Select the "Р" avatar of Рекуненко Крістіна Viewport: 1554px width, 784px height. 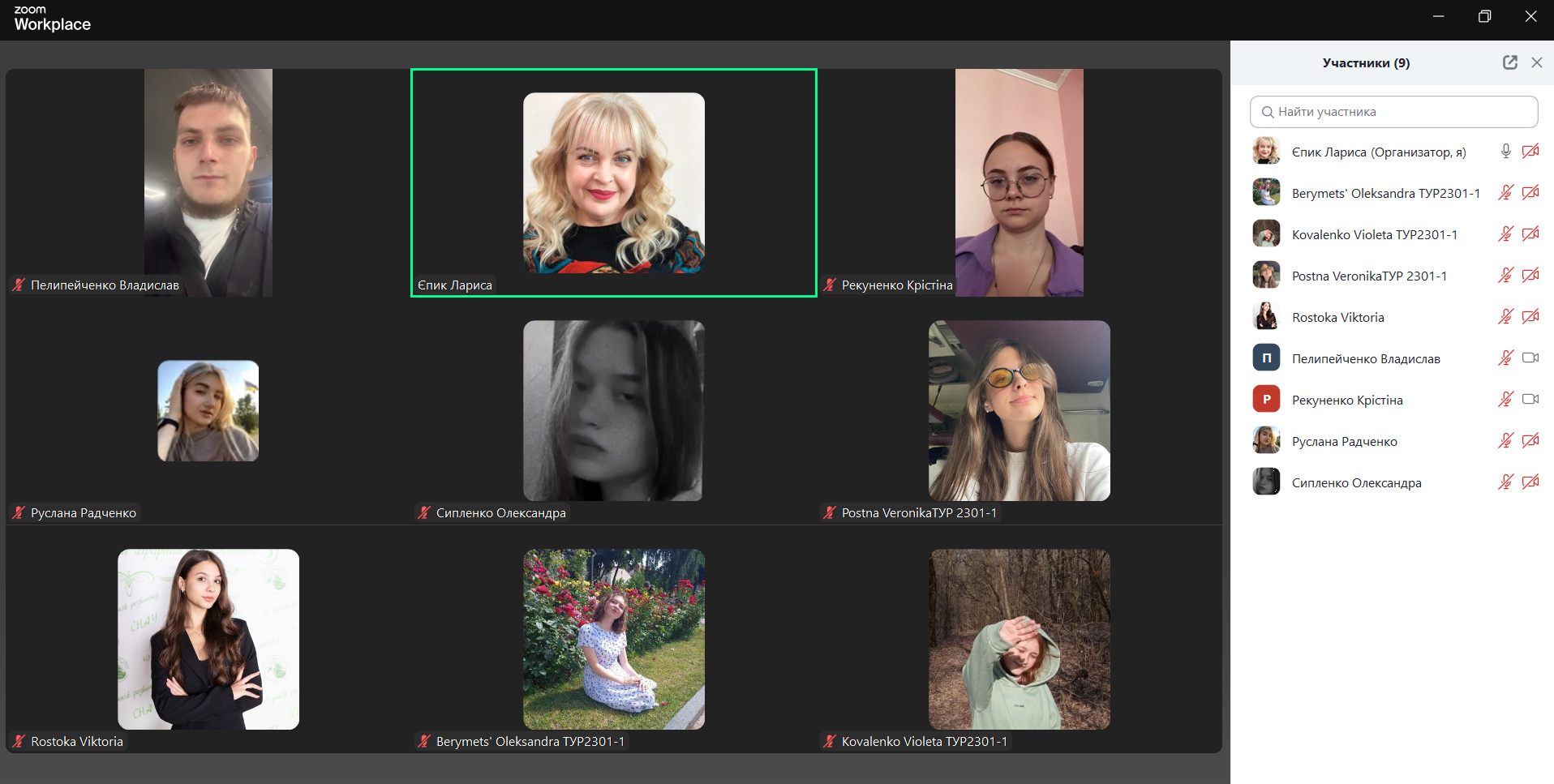coord(1266,399)
